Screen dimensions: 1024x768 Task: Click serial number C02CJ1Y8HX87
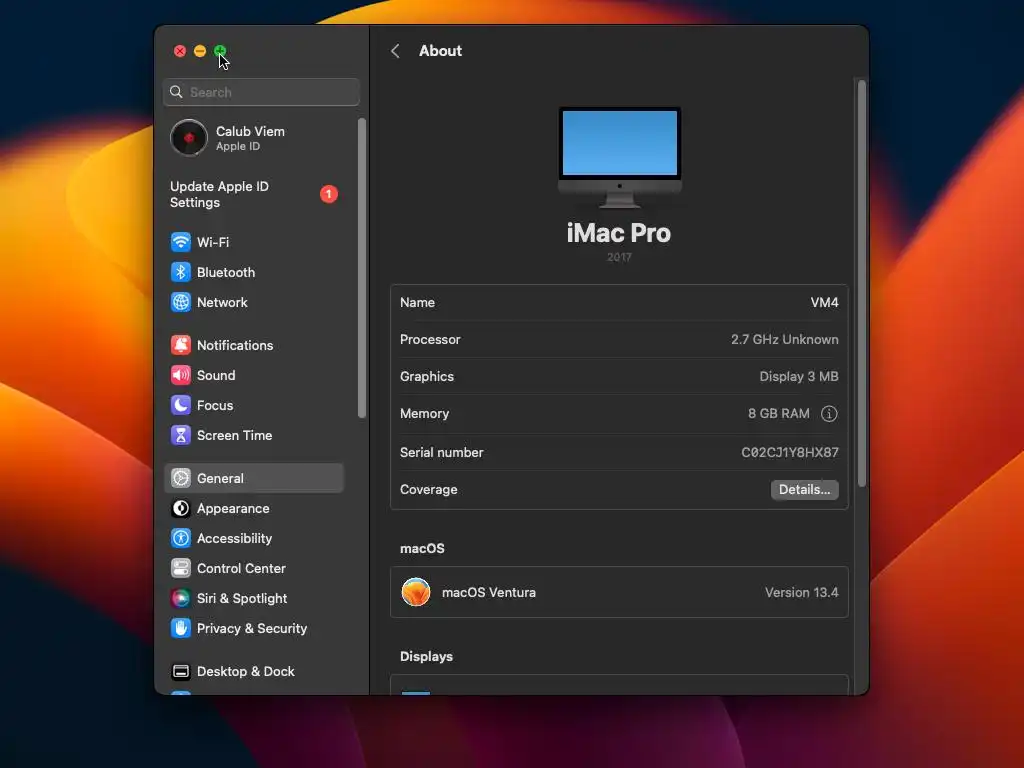pos(790,452)
